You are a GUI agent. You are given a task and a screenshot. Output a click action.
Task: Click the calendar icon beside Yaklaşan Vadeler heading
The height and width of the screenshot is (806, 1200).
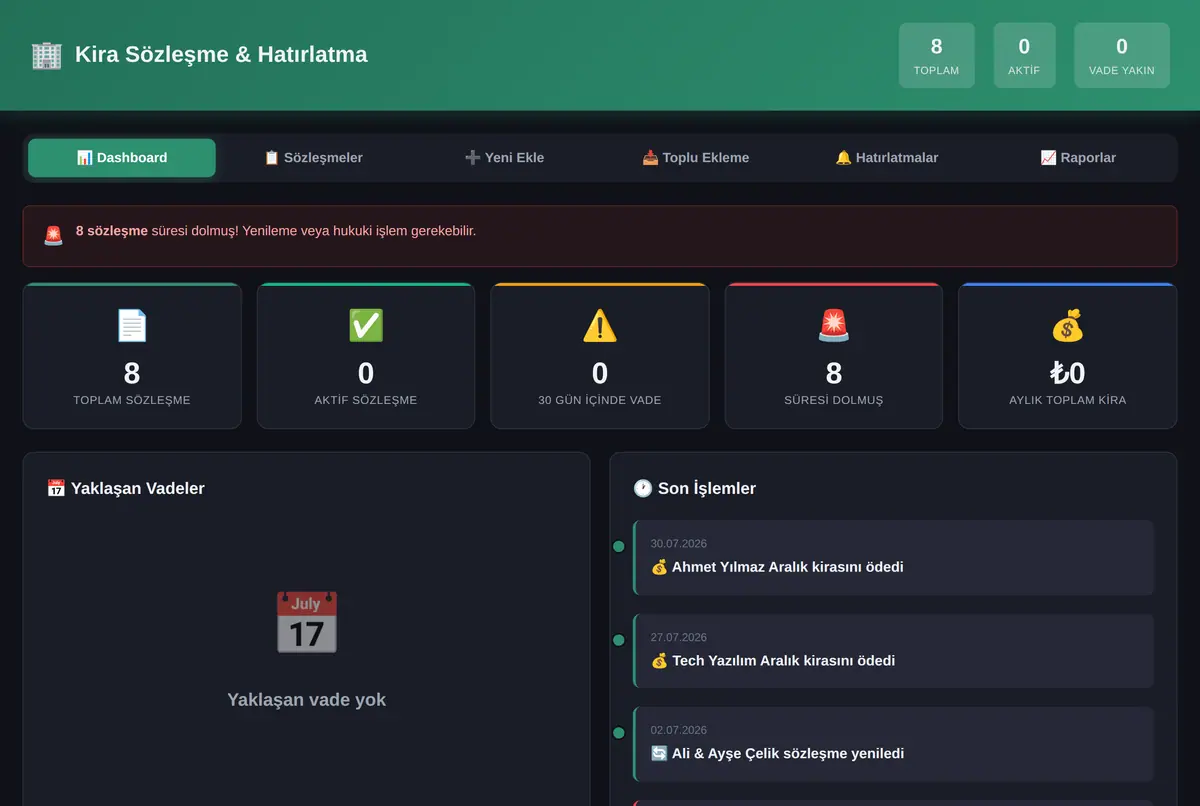(56, 488)
